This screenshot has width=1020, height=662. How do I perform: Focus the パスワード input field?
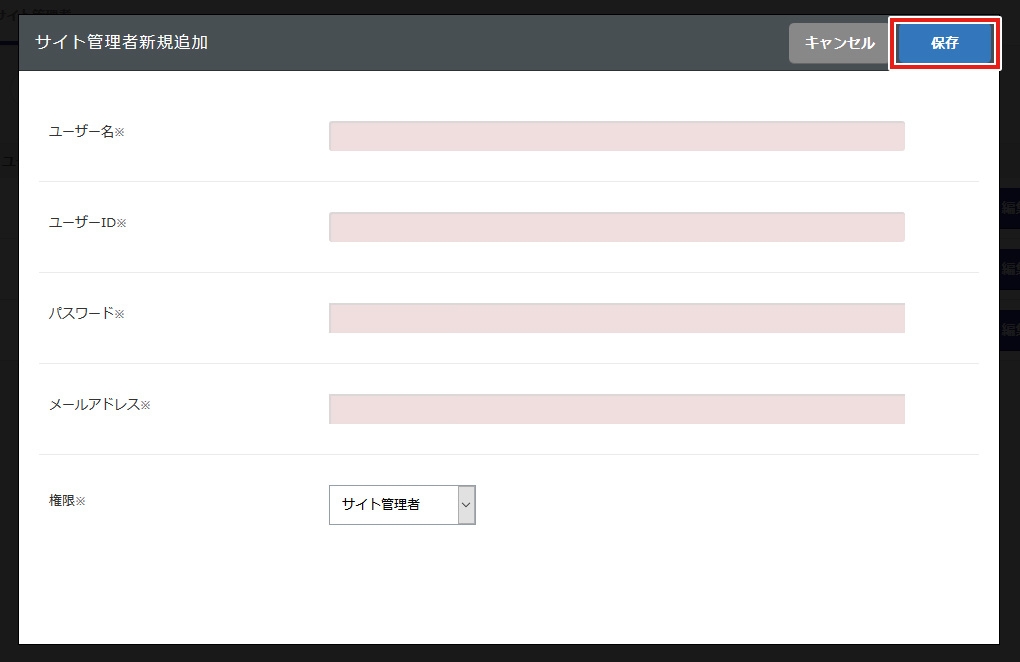(x=617, y=318)
